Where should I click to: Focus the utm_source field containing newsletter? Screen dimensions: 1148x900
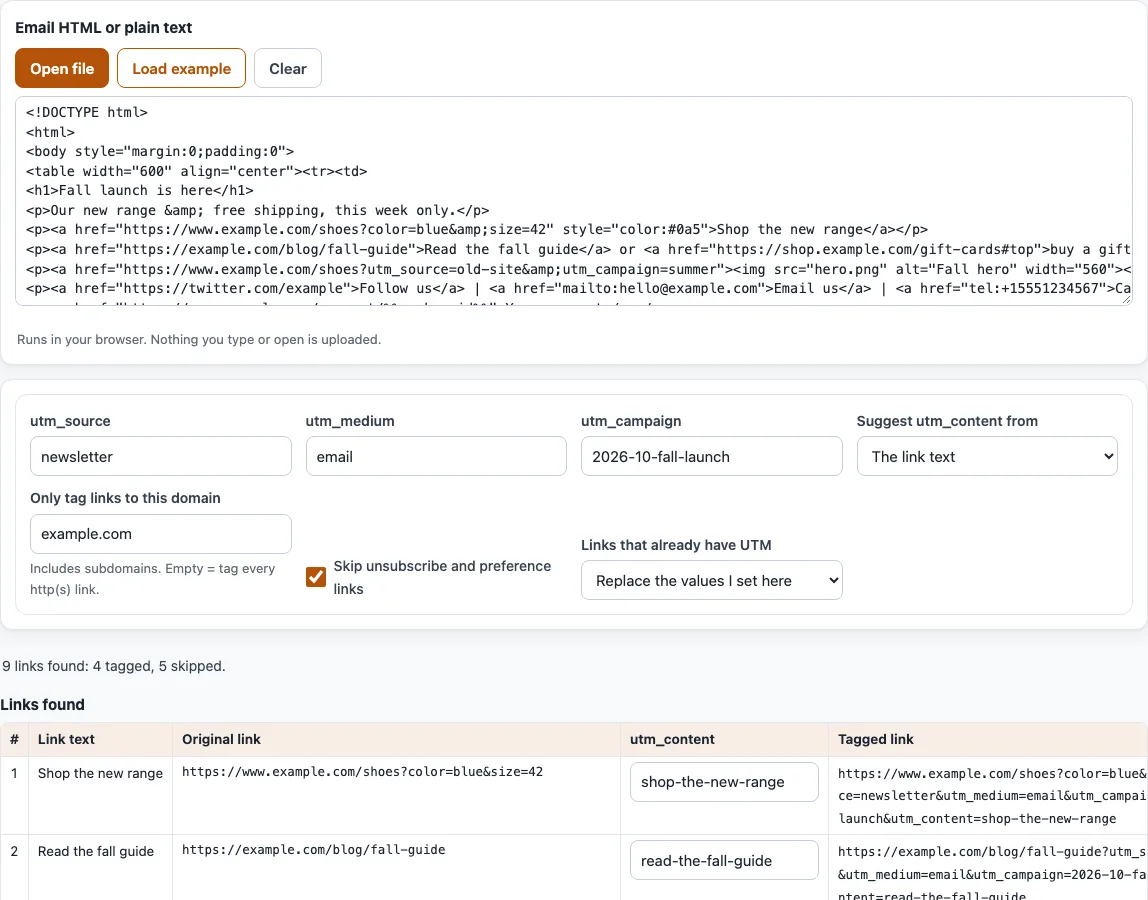(x=161, y=456)
